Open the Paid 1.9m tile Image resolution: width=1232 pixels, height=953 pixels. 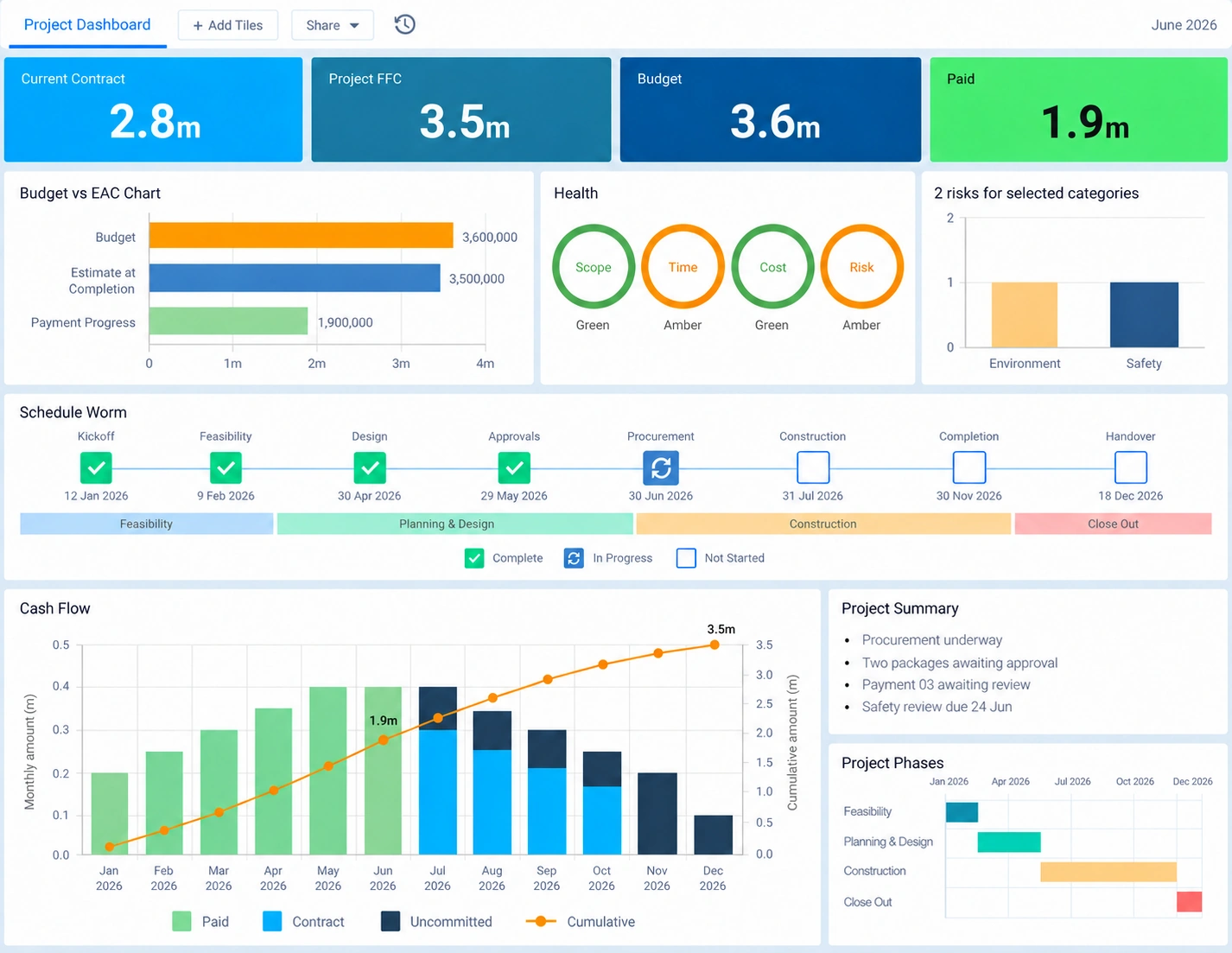pyautogui.click(x=1079, y=110)
